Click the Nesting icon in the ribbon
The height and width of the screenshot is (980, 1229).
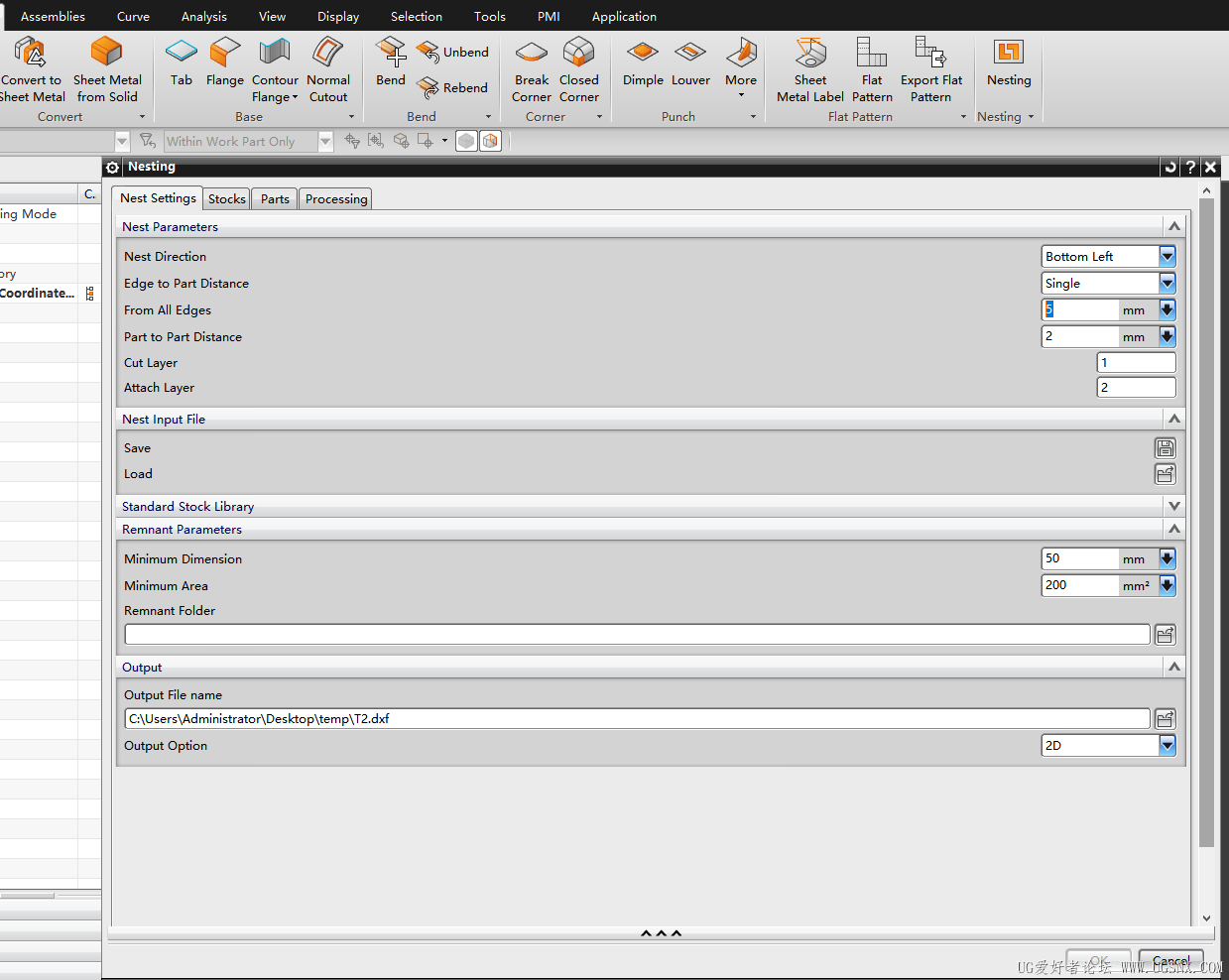pyautogui.click(x=1008, y=54)
